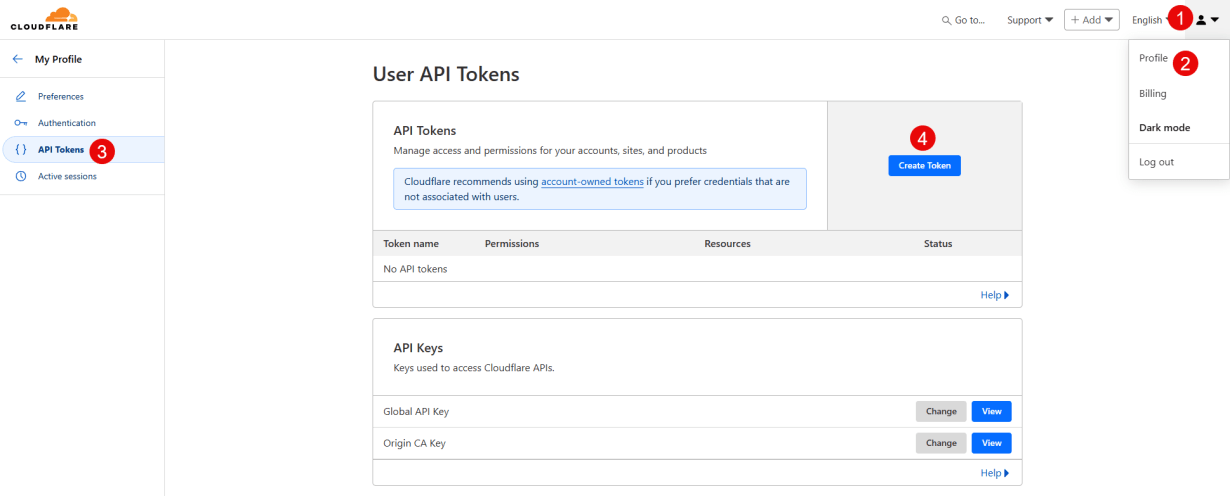Image resolution: width=1230 pixels, height=496 pixels.
Task: Select Billing from account menu
Action: tap(1152, 93)
